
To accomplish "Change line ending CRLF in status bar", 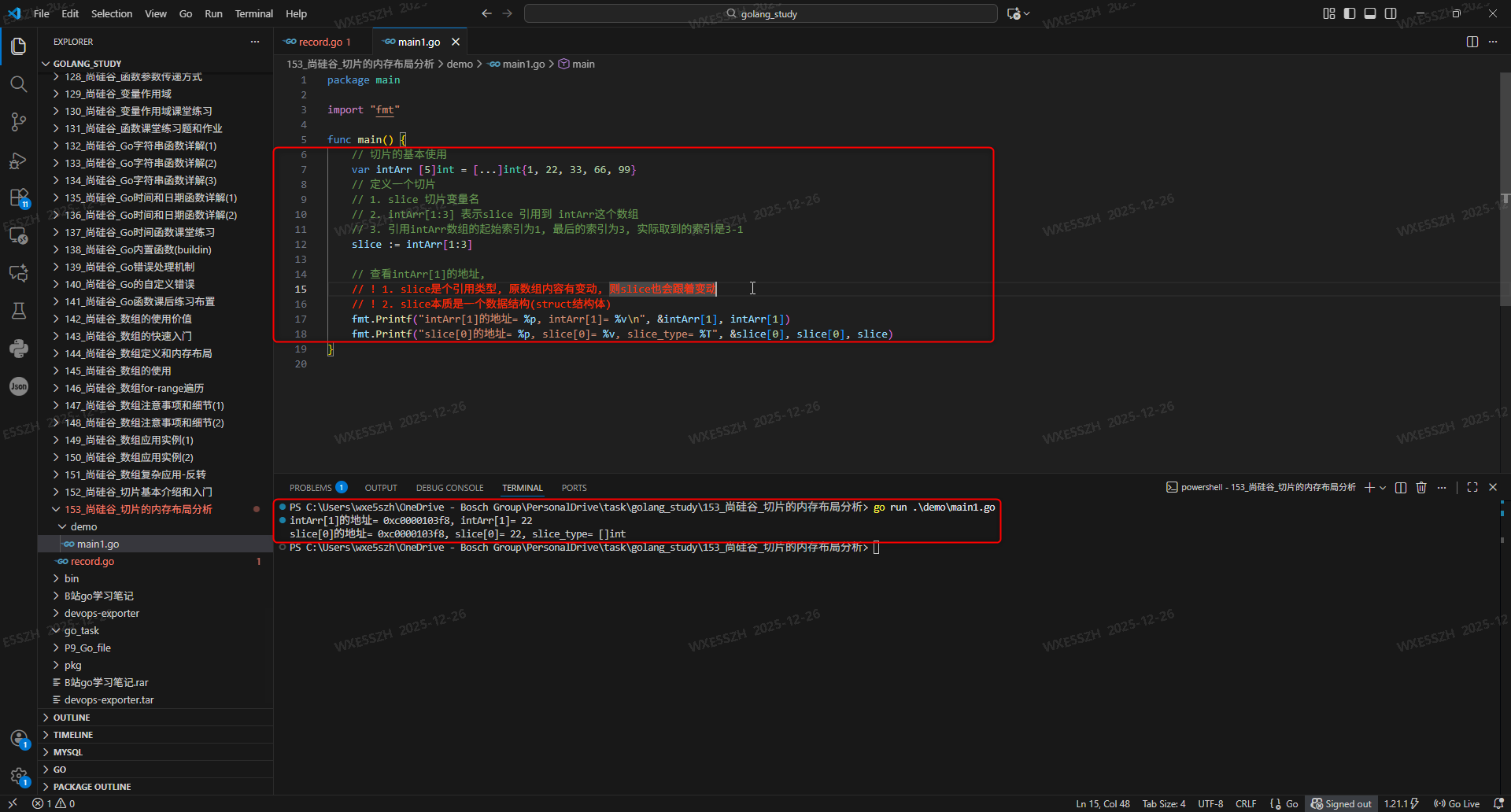I will coord(1246,803).
